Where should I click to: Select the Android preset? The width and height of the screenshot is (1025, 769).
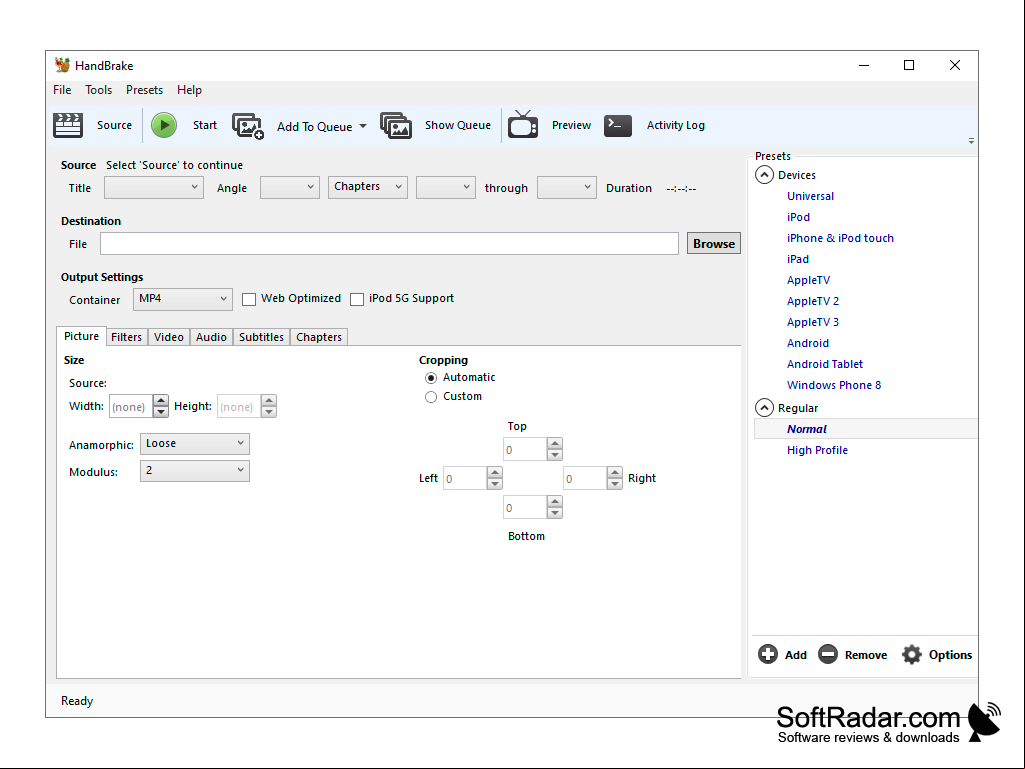[x=808, y=343]
